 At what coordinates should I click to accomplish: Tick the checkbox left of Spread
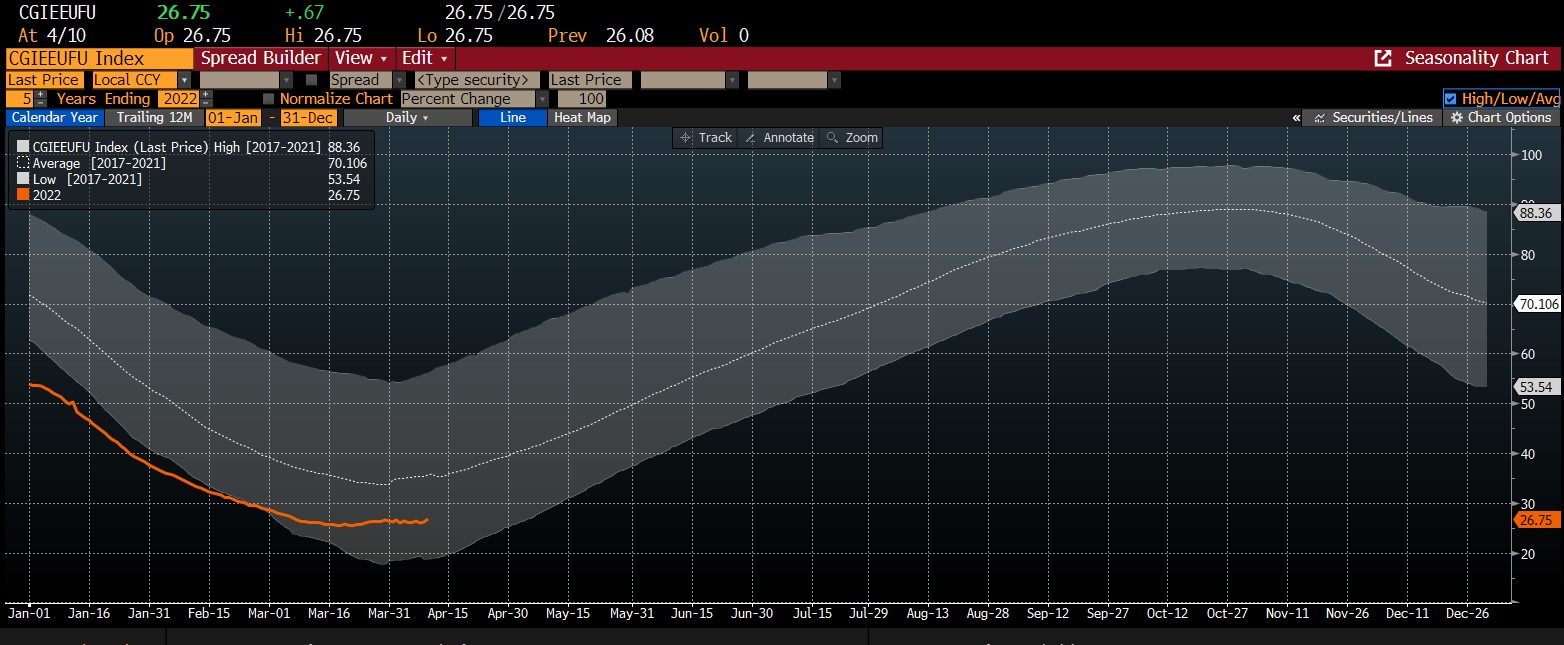[x=311, y=80]
